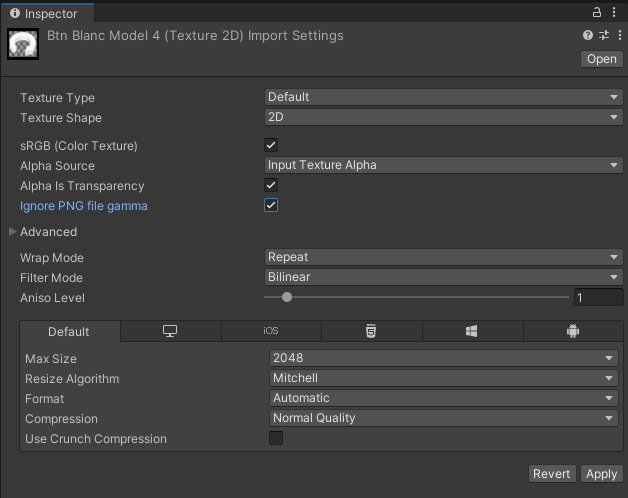Toggle the Inspector lock icon
Viewport: 628px width, 498px height.
[x=598, y=13]
